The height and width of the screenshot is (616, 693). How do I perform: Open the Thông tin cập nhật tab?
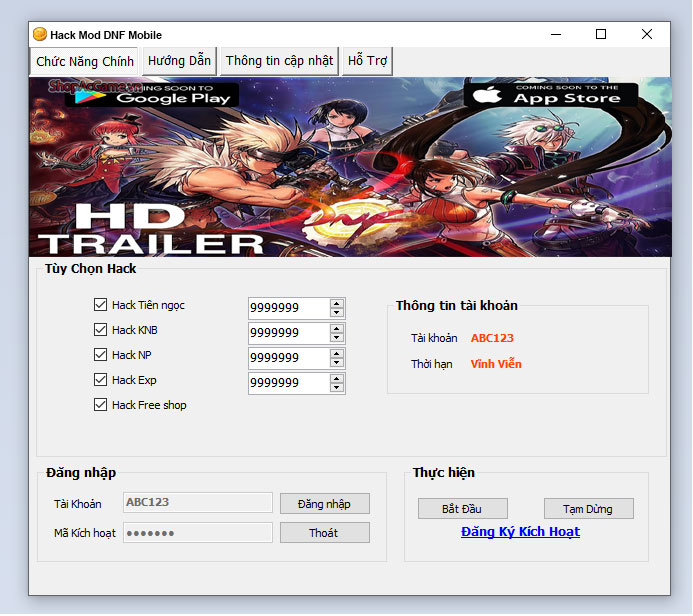[279, 61]
